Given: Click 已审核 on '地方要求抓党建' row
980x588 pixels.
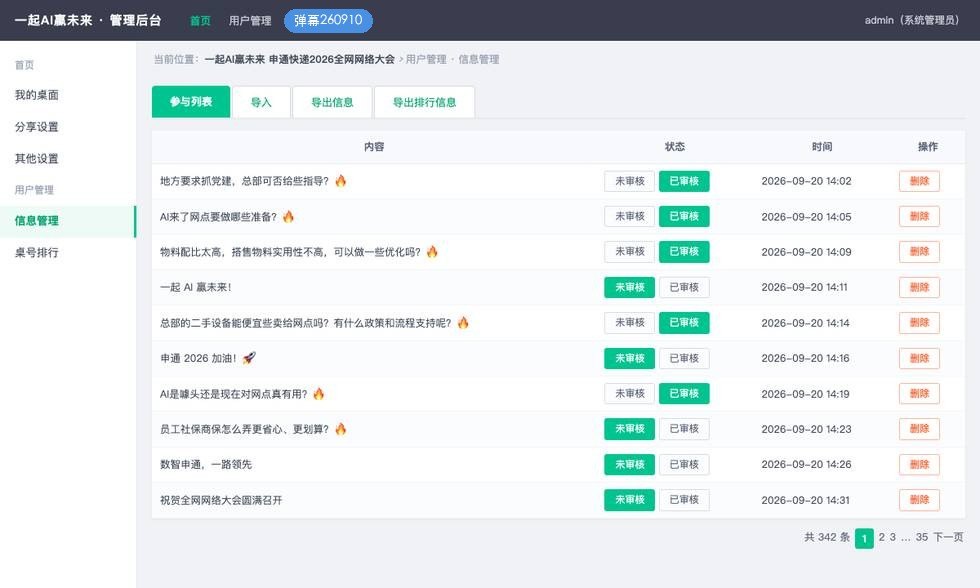Looking at the screenshot, I should coord(684,181).
